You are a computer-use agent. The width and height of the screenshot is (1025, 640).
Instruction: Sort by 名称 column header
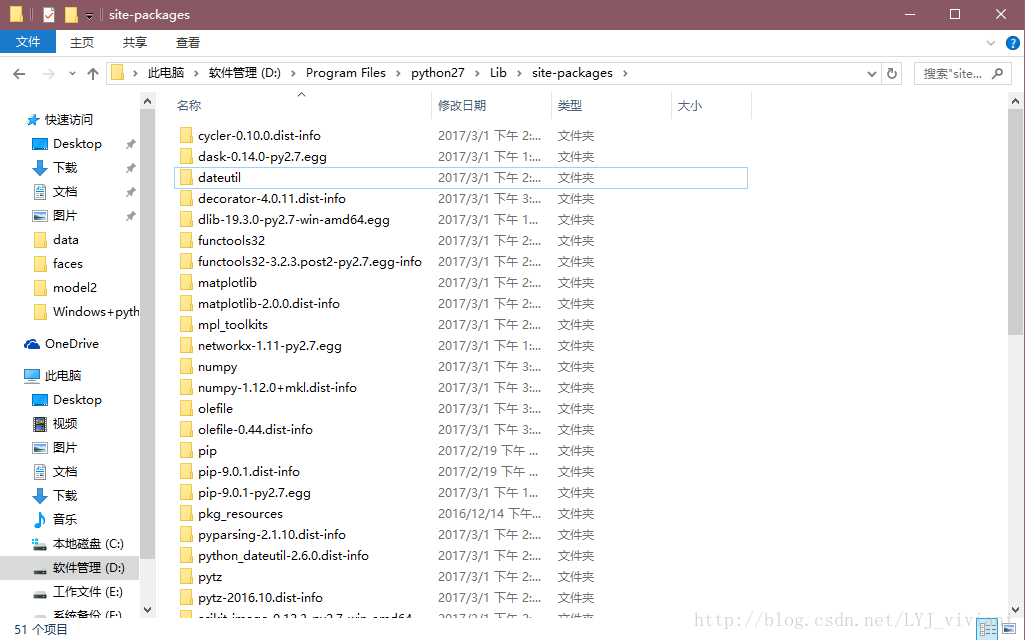[x=189, y=105]
